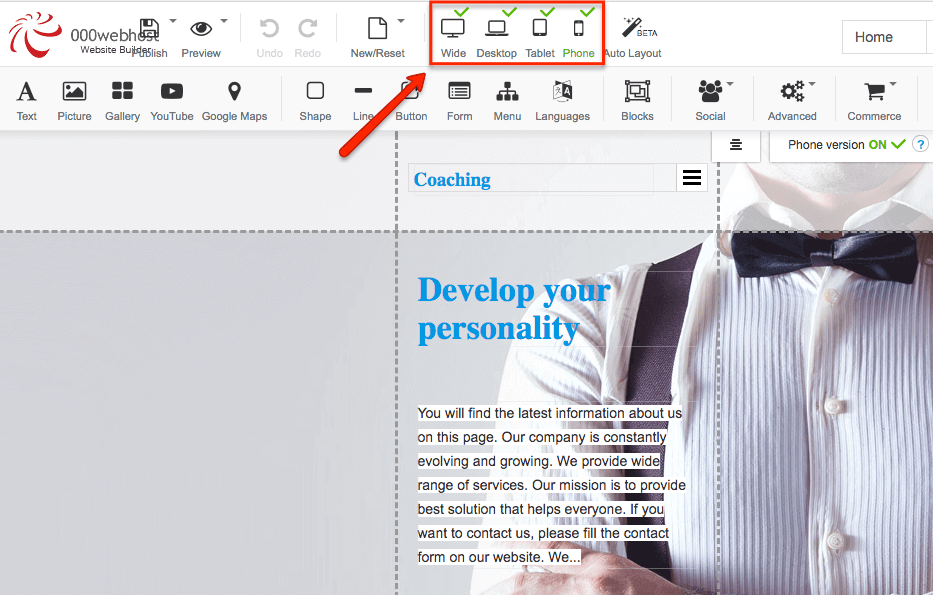Open the Phone version help question mark
The width and height of the screenshot is (933, 595).
point(921,145)
